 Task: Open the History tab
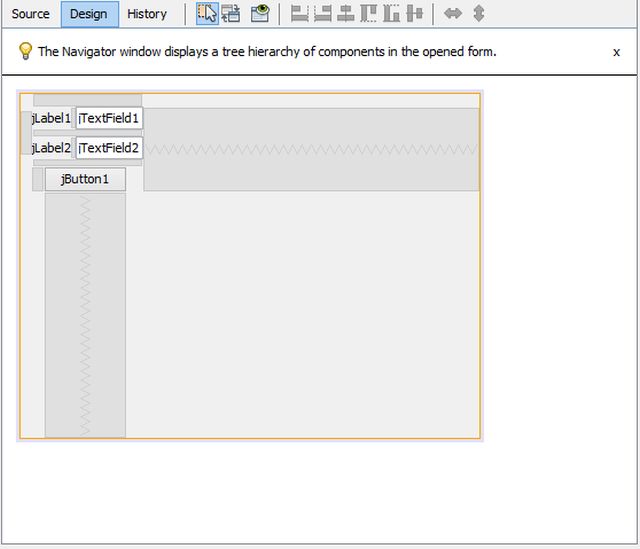point(147,14)
